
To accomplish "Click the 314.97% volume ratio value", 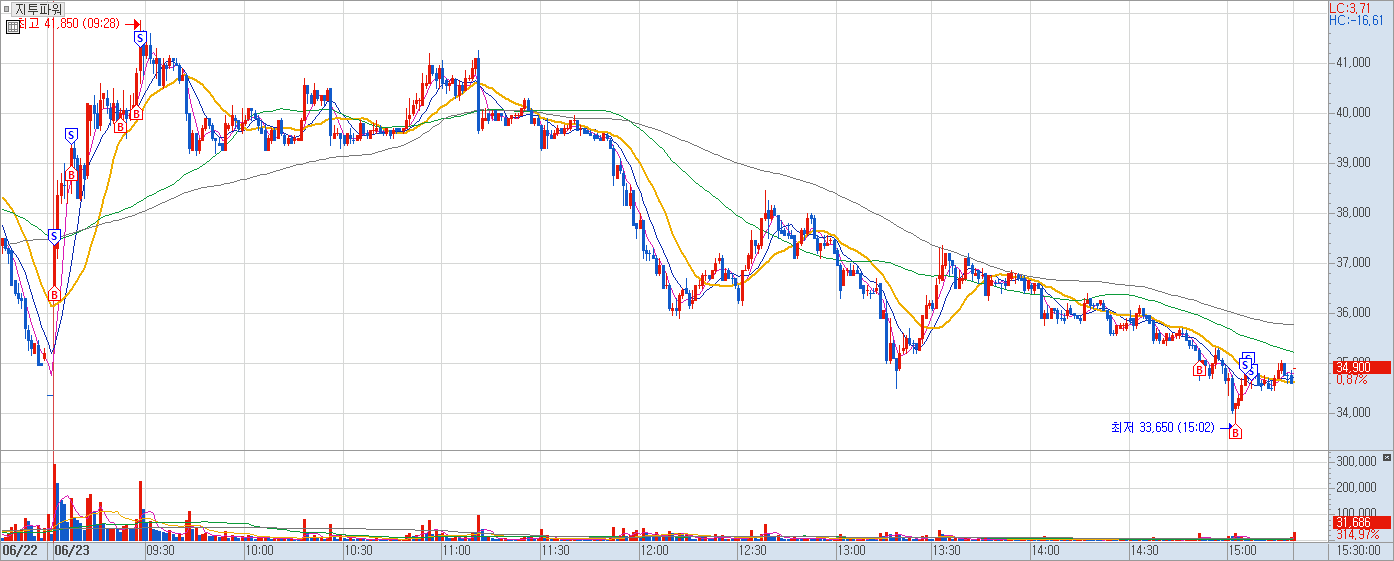I will coord(1357,534).
